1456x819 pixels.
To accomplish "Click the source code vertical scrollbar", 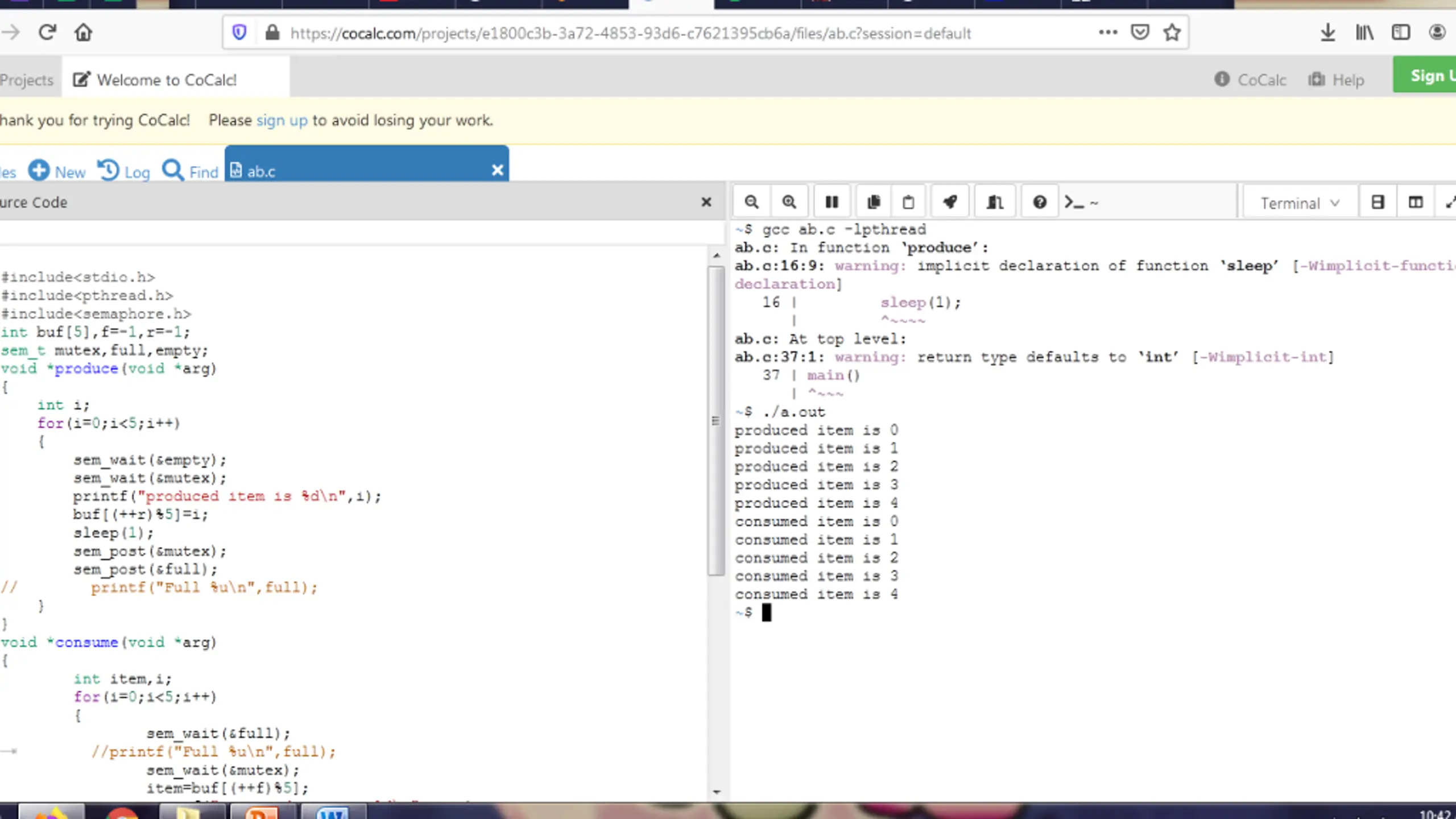I will [716, 420].
